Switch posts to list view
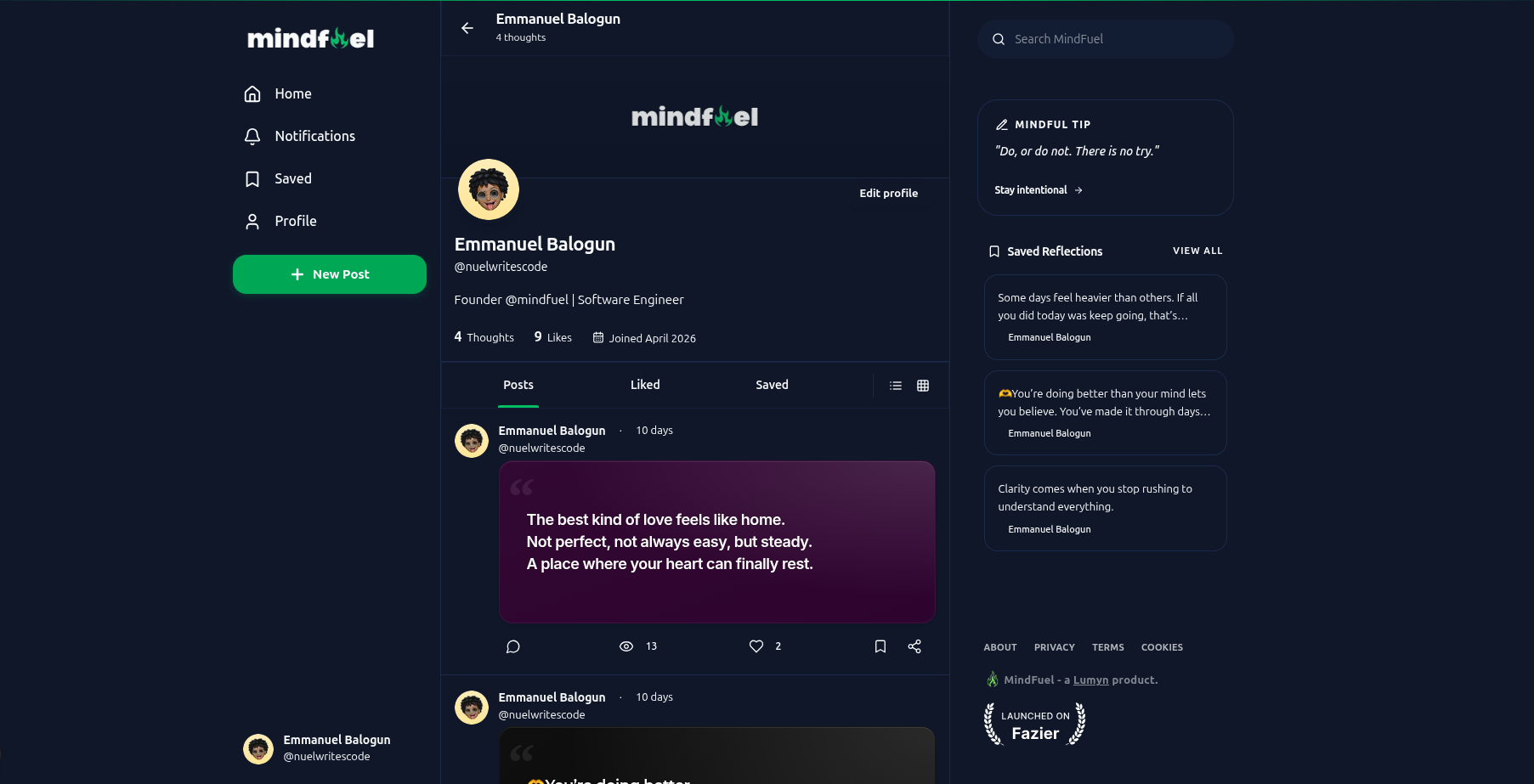The image size is (1534, 784). (x=895, y=385)
